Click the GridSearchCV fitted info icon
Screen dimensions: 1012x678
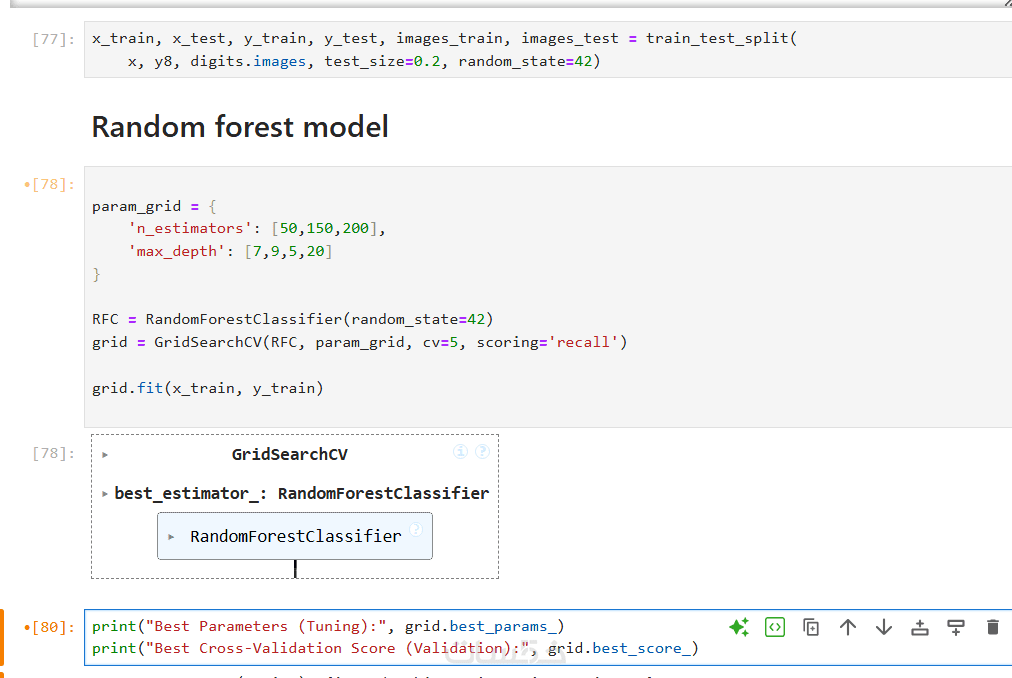tap(460, 452)
